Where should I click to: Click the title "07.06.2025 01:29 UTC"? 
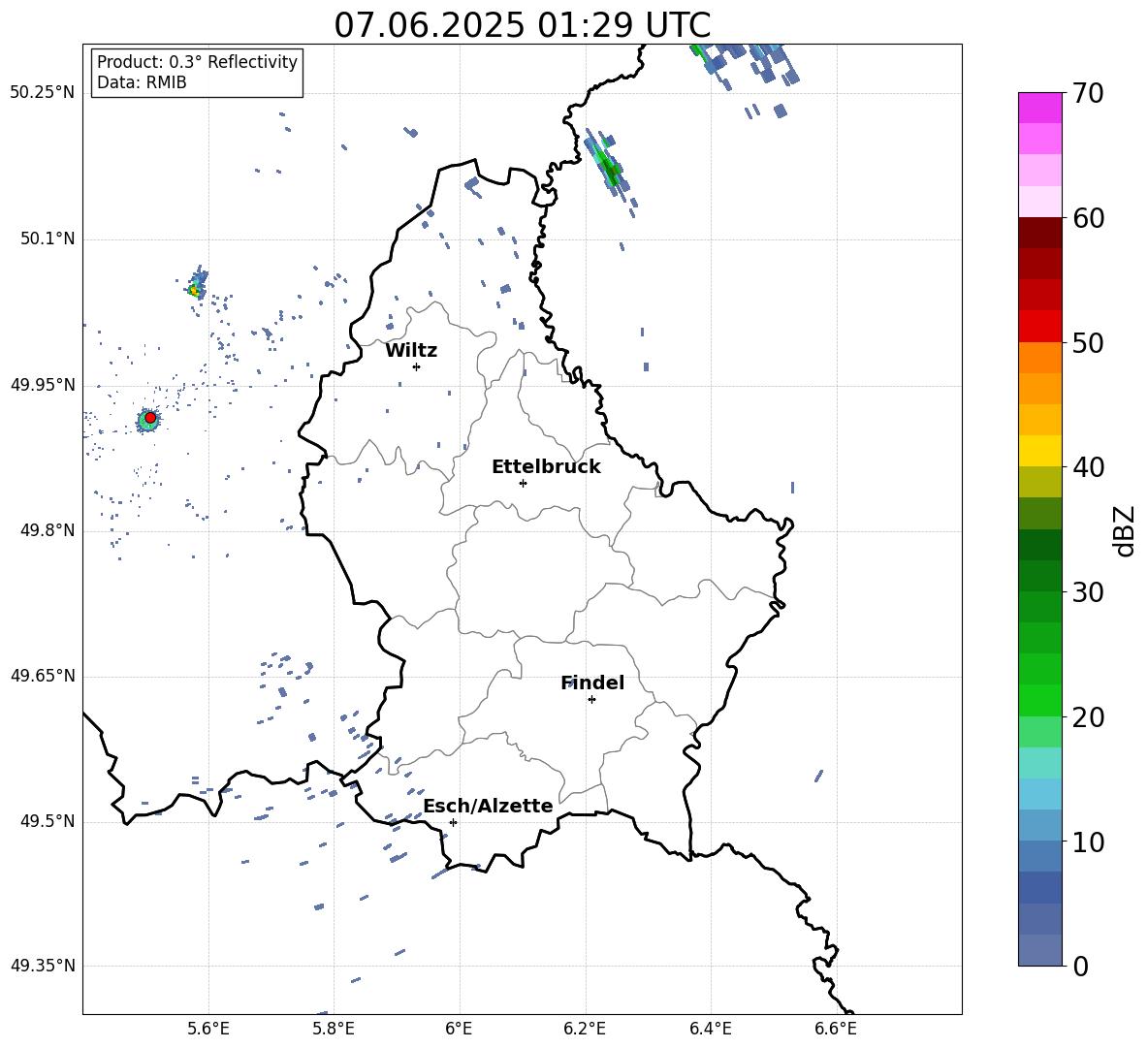[522, 25]
